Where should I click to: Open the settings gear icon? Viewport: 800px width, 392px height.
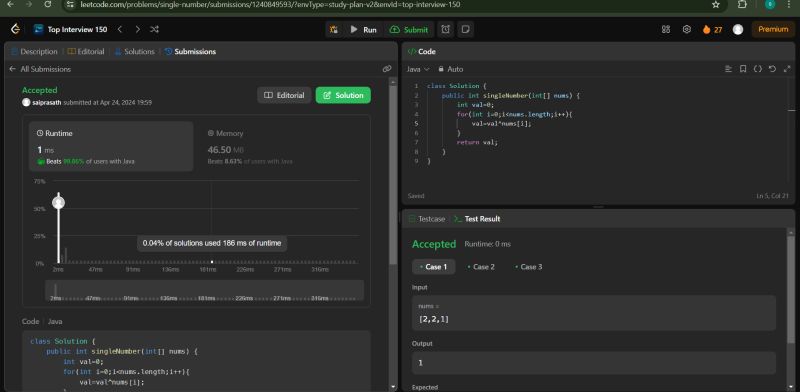(x=687, y=30)
